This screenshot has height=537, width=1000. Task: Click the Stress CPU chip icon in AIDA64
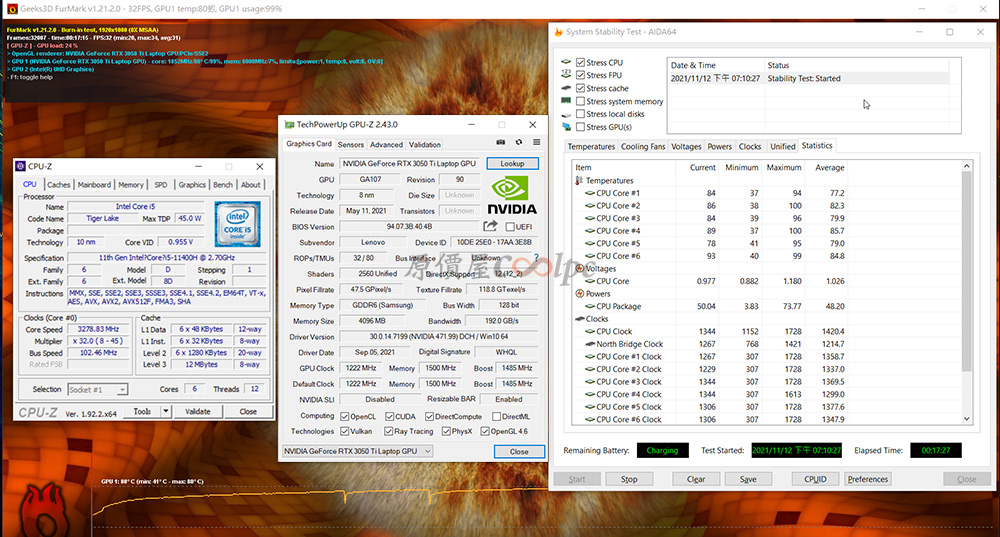pos(566,62)
